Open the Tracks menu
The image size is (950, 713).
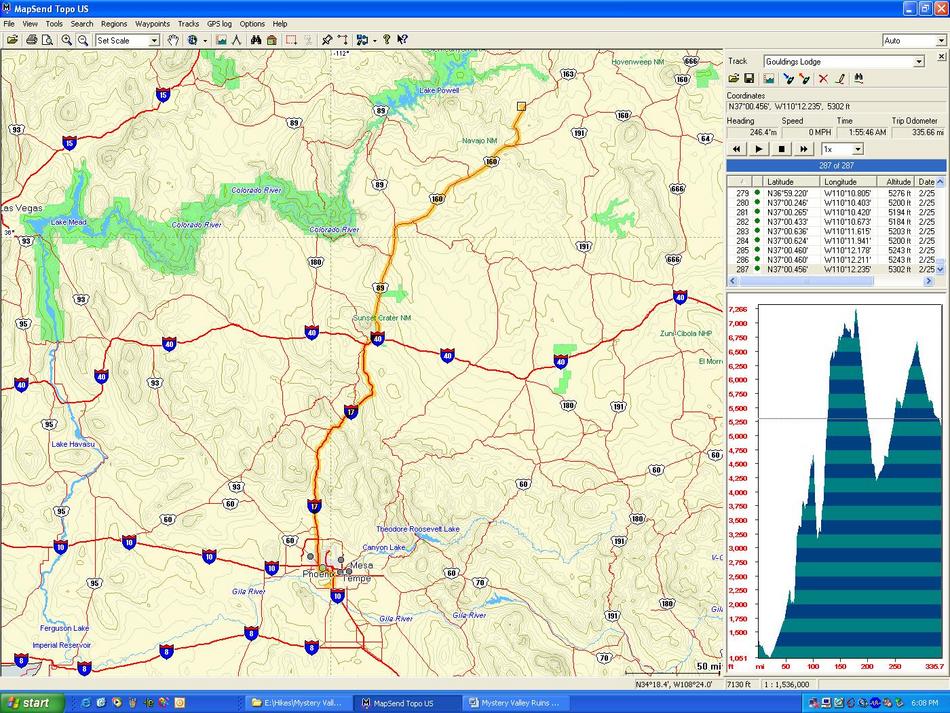[188, 24]
